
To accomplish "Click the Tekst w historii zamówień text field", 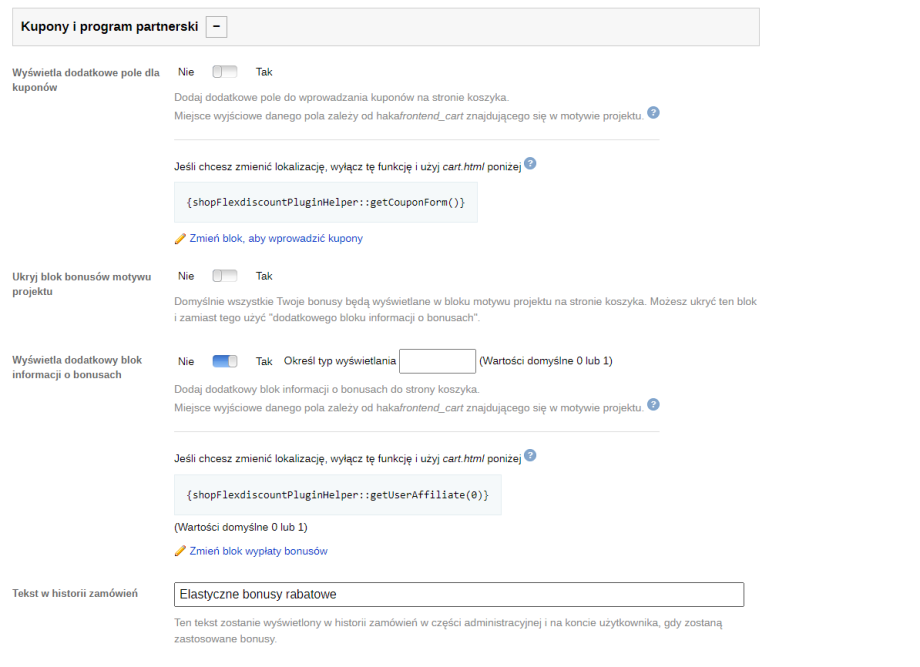I will (x=459, y=594).
